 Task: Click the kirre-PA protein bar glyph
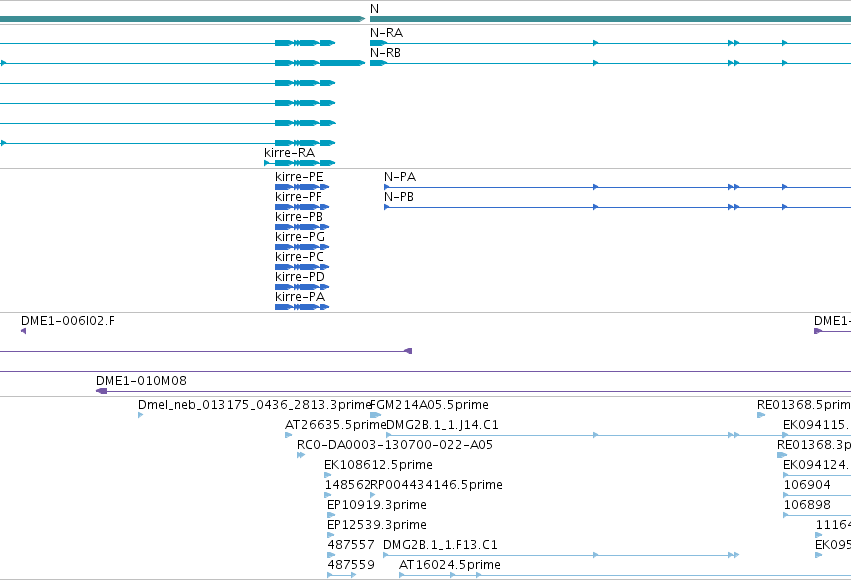(x=302, y=307)
